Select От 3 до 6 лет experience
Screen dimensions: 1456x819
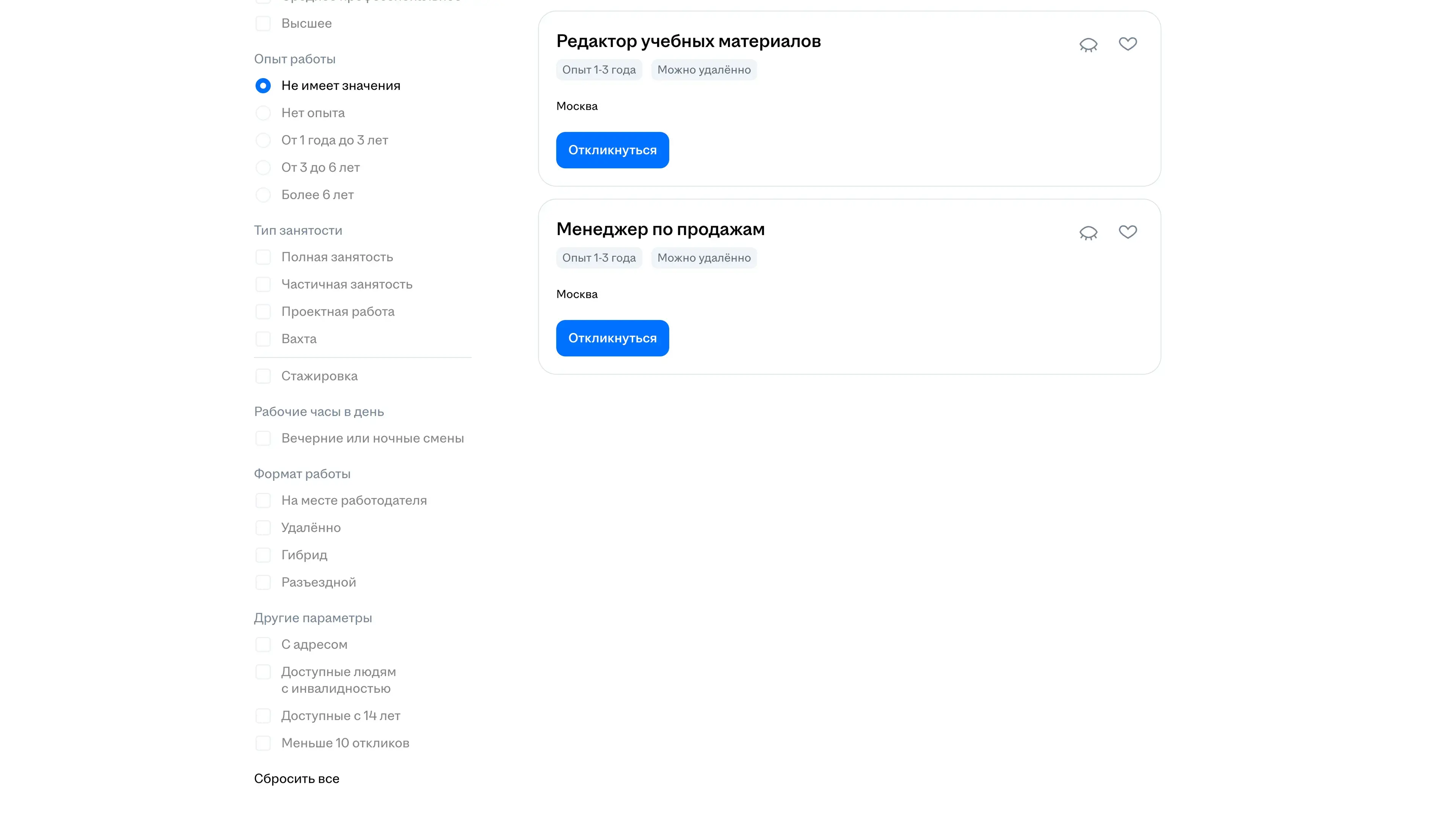(x=263, y=167)
